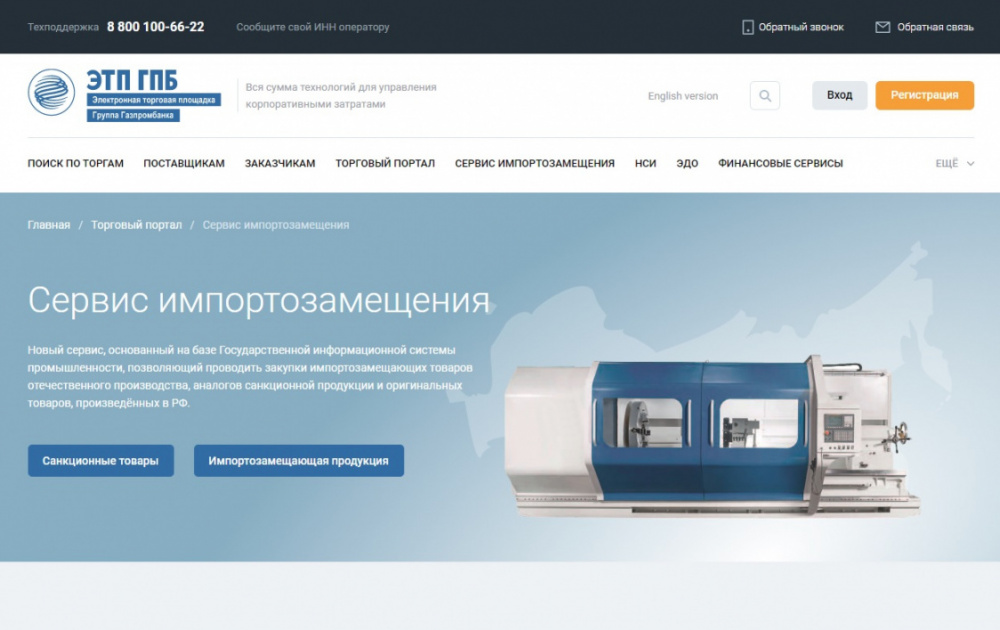
Task: Go to ЗАКАЗЧИКАМ section
Action: [x=280, y=163]
